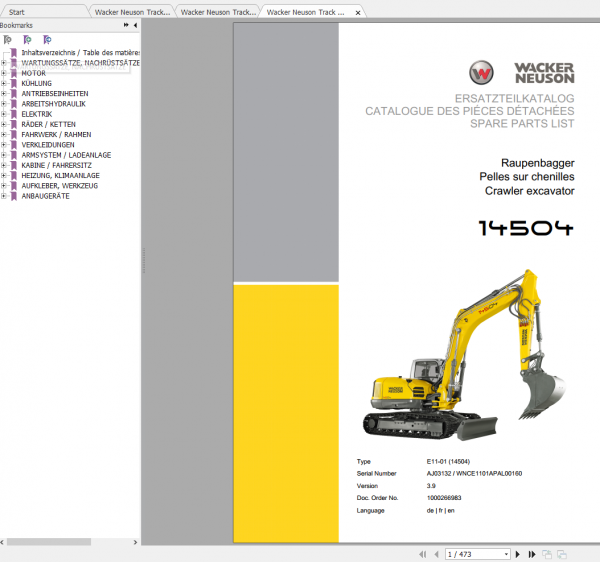Screen dimensions: 600x562
Task: Click the bookmarks horizontal scrollbar thumb
Action: (x=49, y=542)
